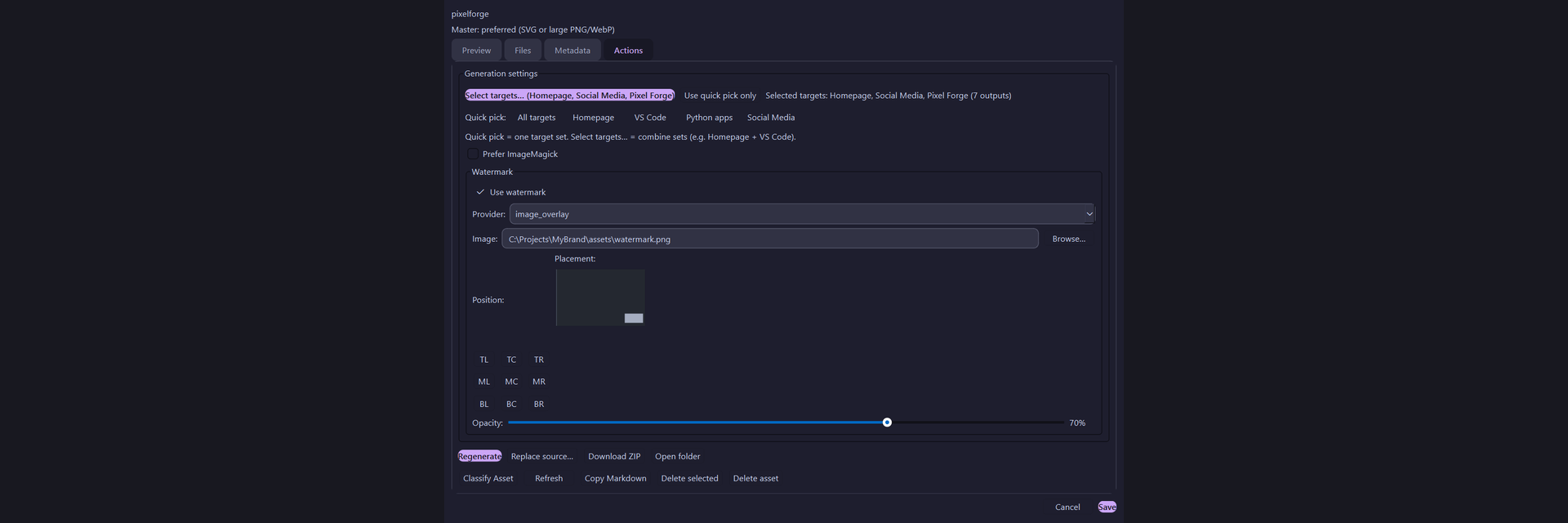Click the 70% opacity value

[1077, 422]
